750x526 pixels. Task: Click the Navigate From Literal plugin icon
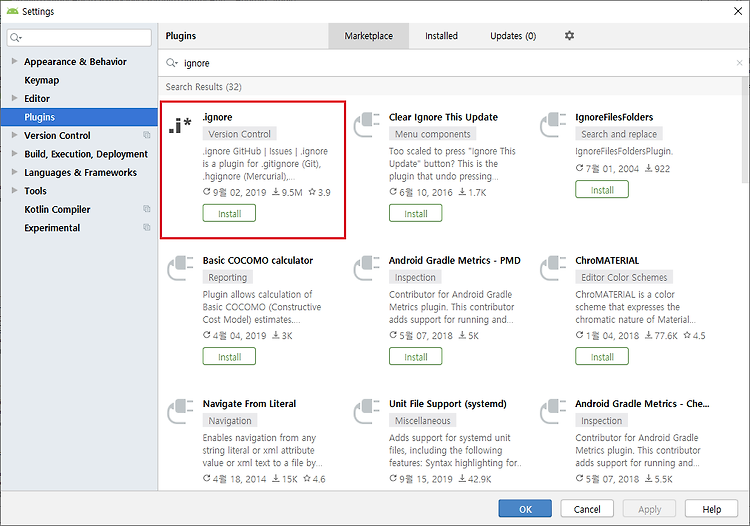click(x=180, y=411)
